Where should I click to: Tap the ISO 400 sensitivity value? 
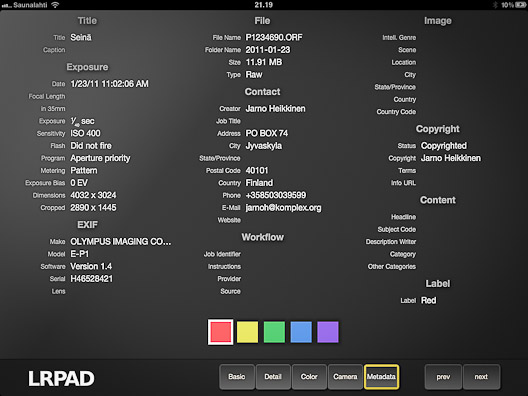point(85,133)
